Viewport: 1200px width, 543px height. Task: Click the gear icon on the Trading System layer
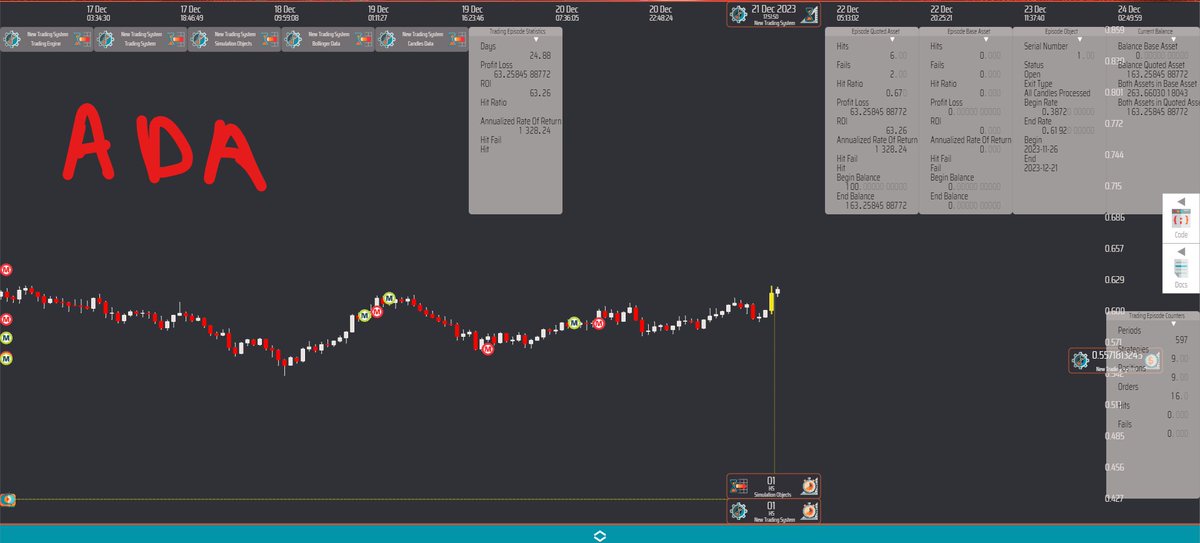tap(106, 40)
